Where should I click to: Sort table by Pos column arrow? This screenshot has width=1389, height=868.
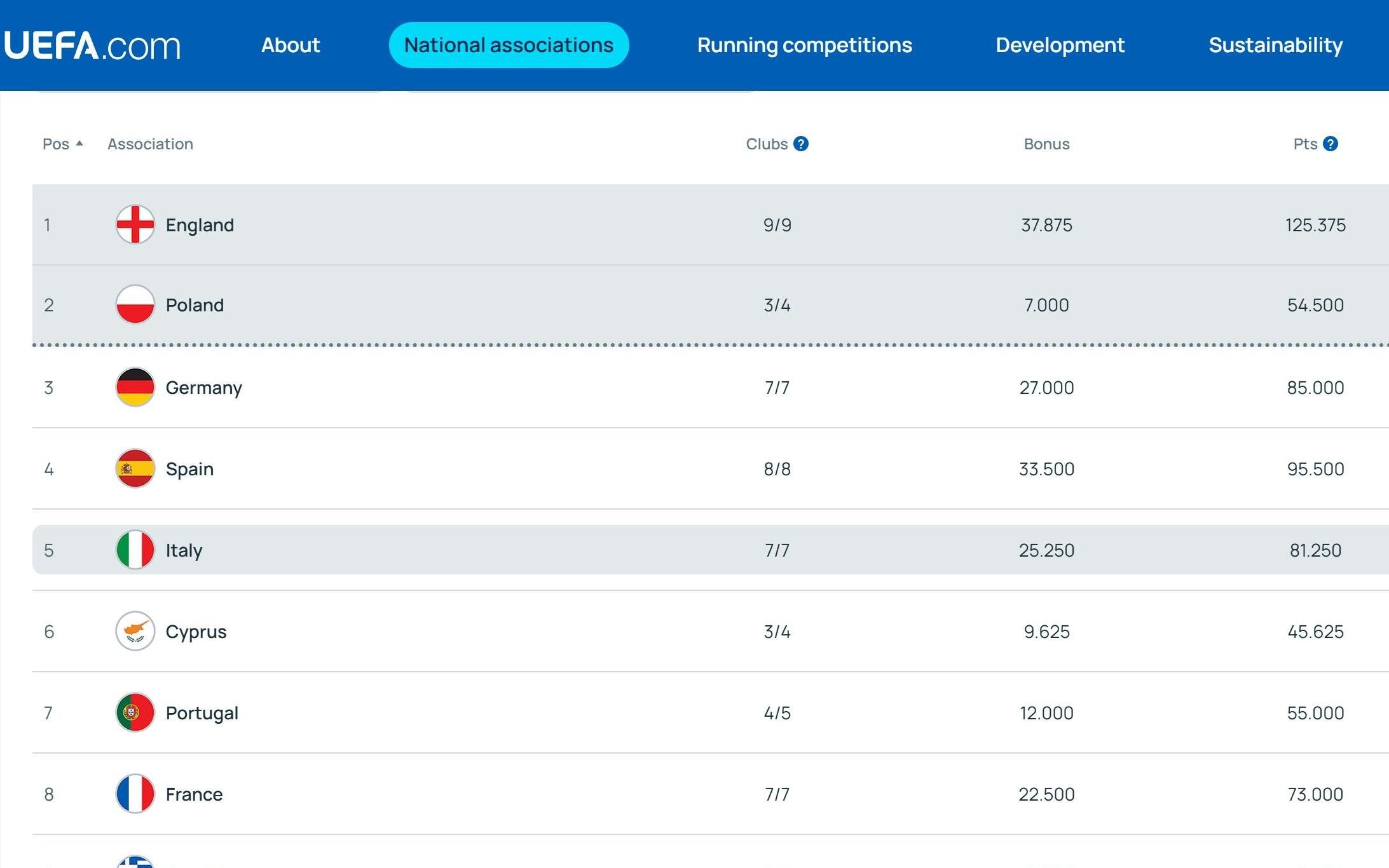[79, 144]
